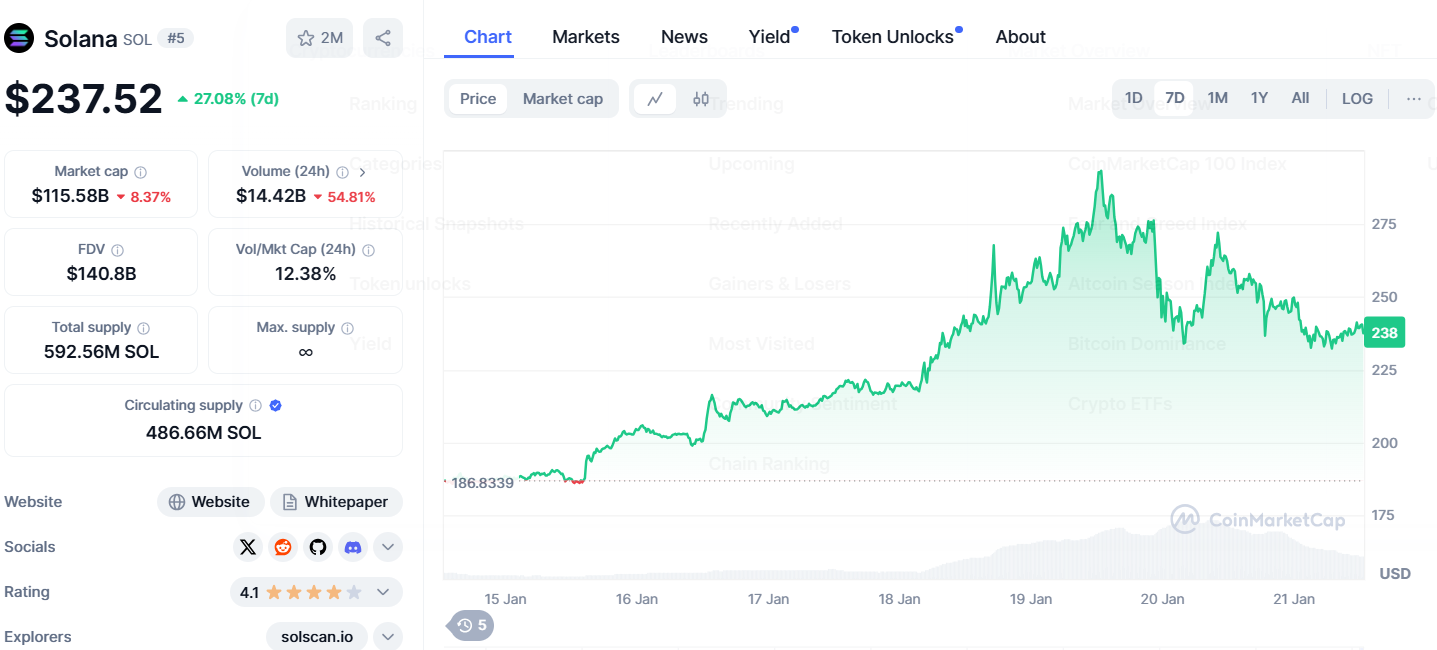Image resolution: width=1437 pixels, height=650 pixels.
Task: Open Solana's Reddit social link
Action: pos(283,547)
